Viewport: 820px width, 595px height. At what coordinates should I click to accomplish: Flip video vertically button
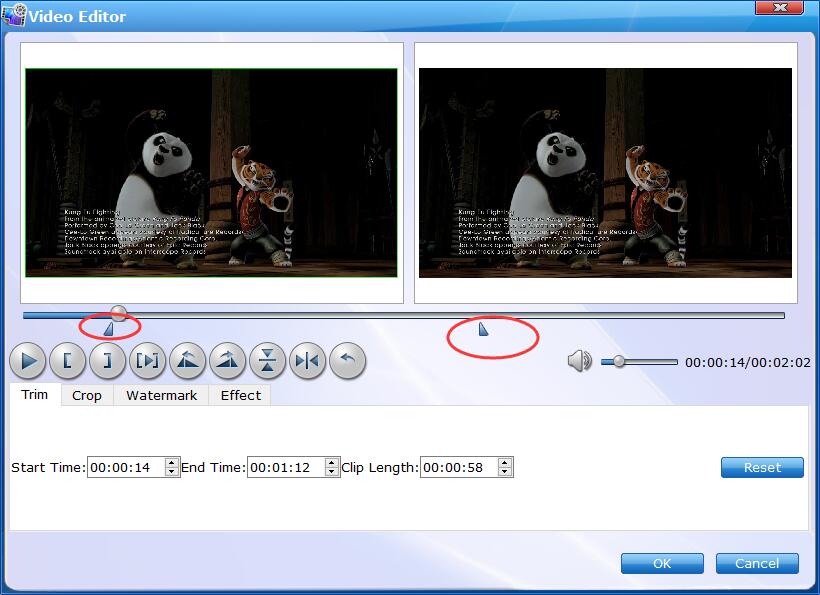pyautogui.click(x=267, y=361)
